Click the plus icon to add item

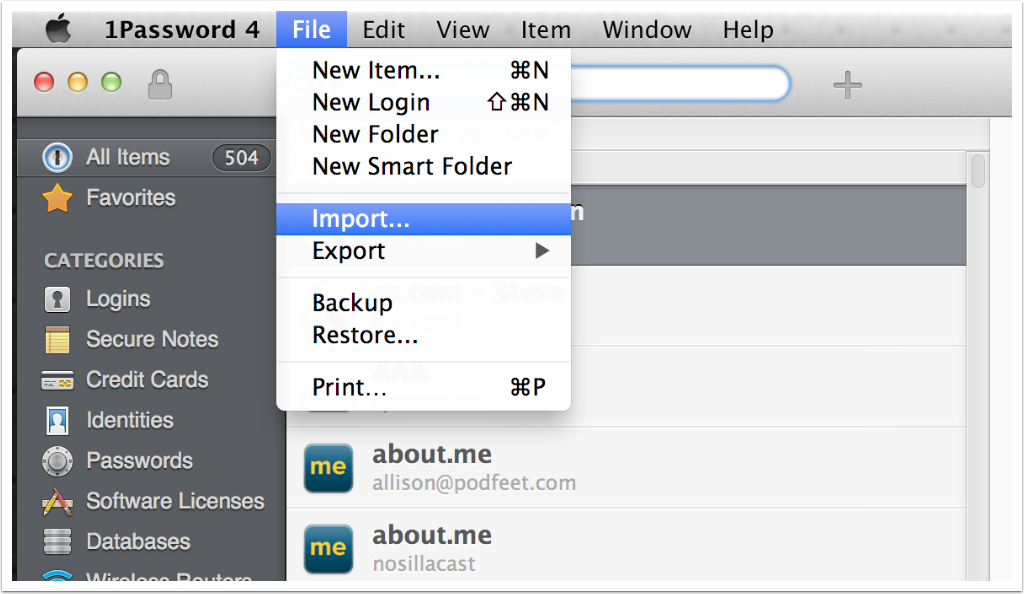point(847,86)
